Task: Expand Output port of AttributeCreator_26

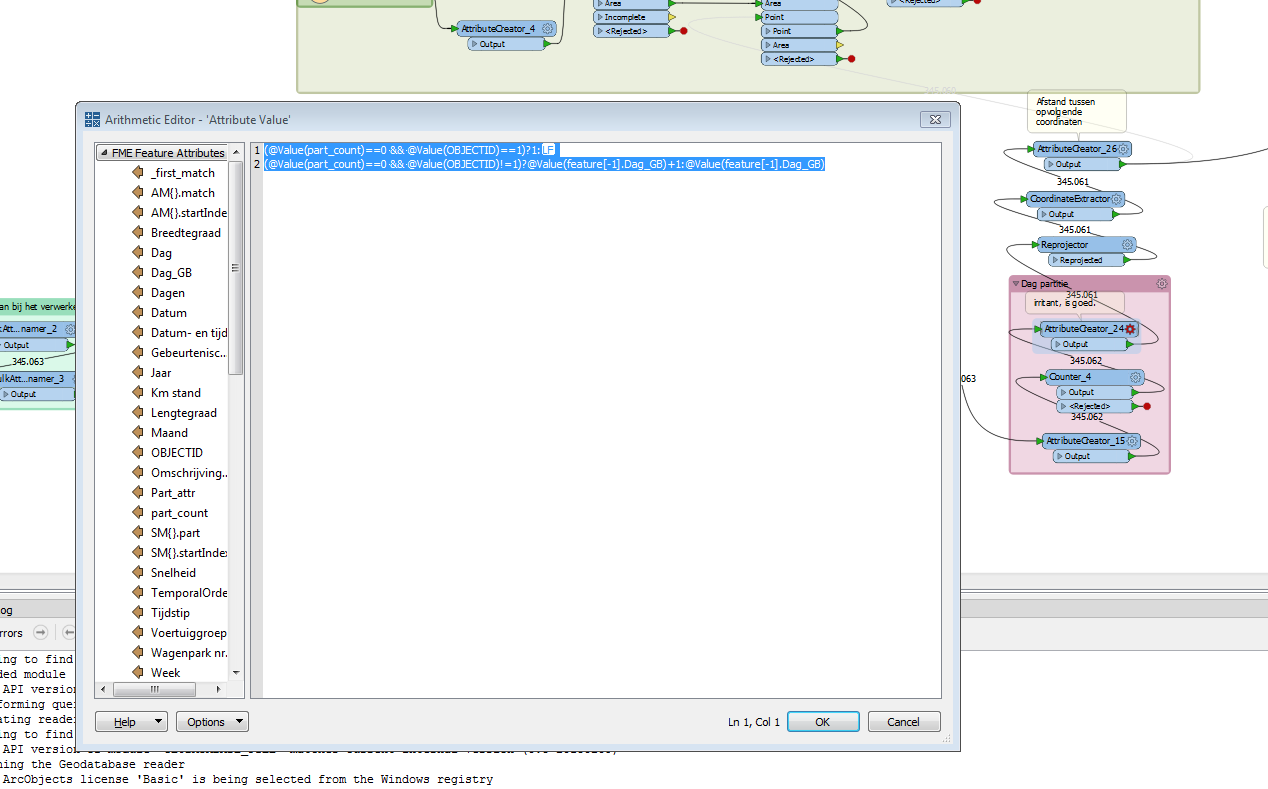Action: coord(1050,164)
